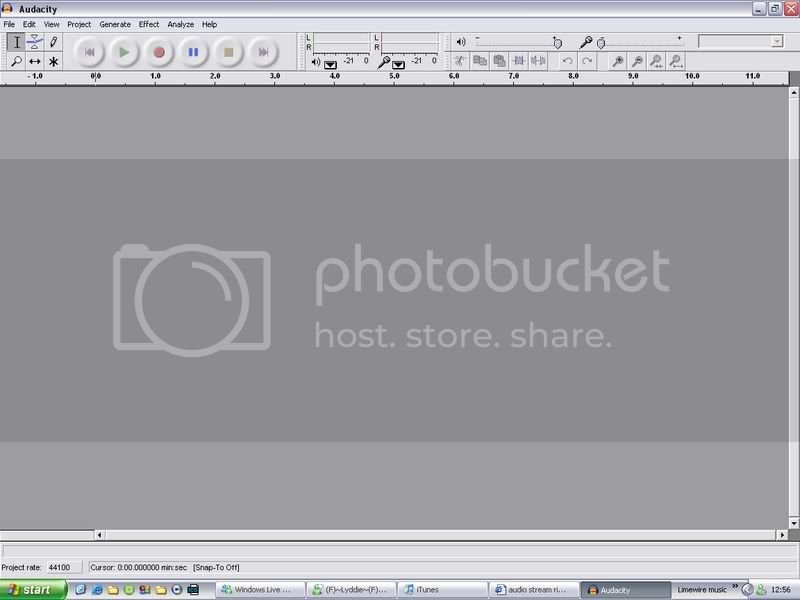Click the Undo arrow icon
Screen dimensions: 800x600
click(567, 61)
